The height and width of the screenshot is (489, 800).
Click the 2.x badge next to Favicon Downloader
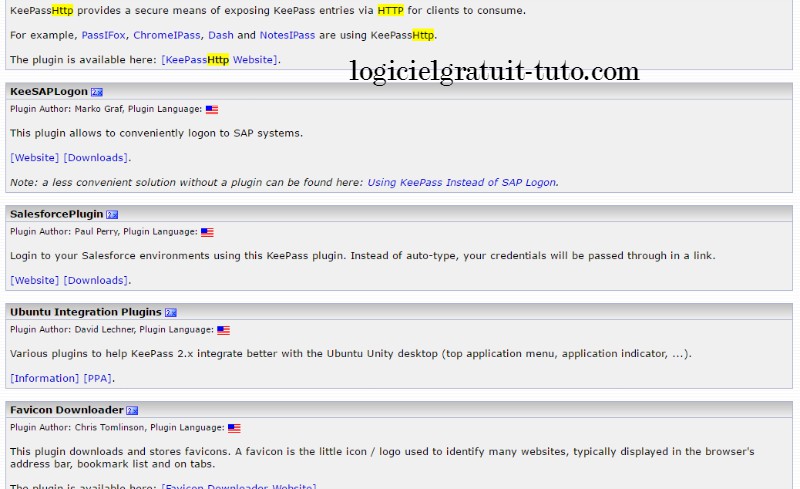(132, 410)
